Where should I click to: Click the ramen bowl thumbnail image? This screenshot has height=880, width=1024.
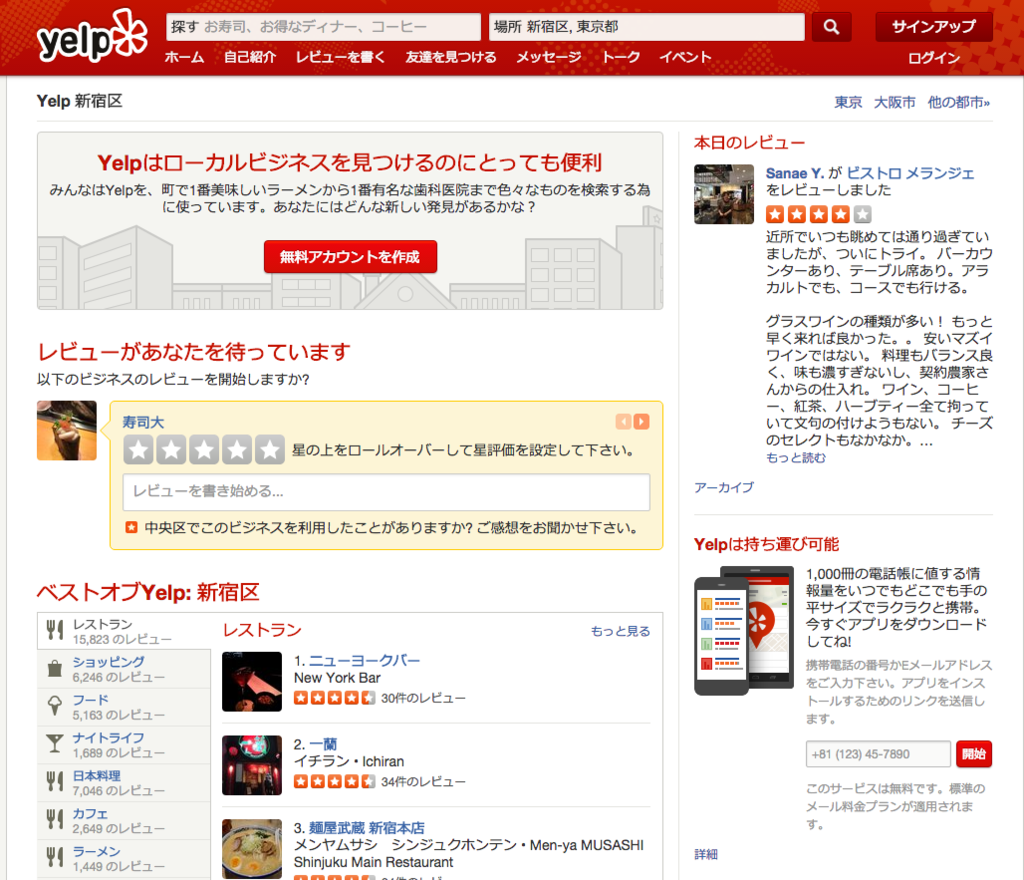pyautogui.click(x=252, y=849)
